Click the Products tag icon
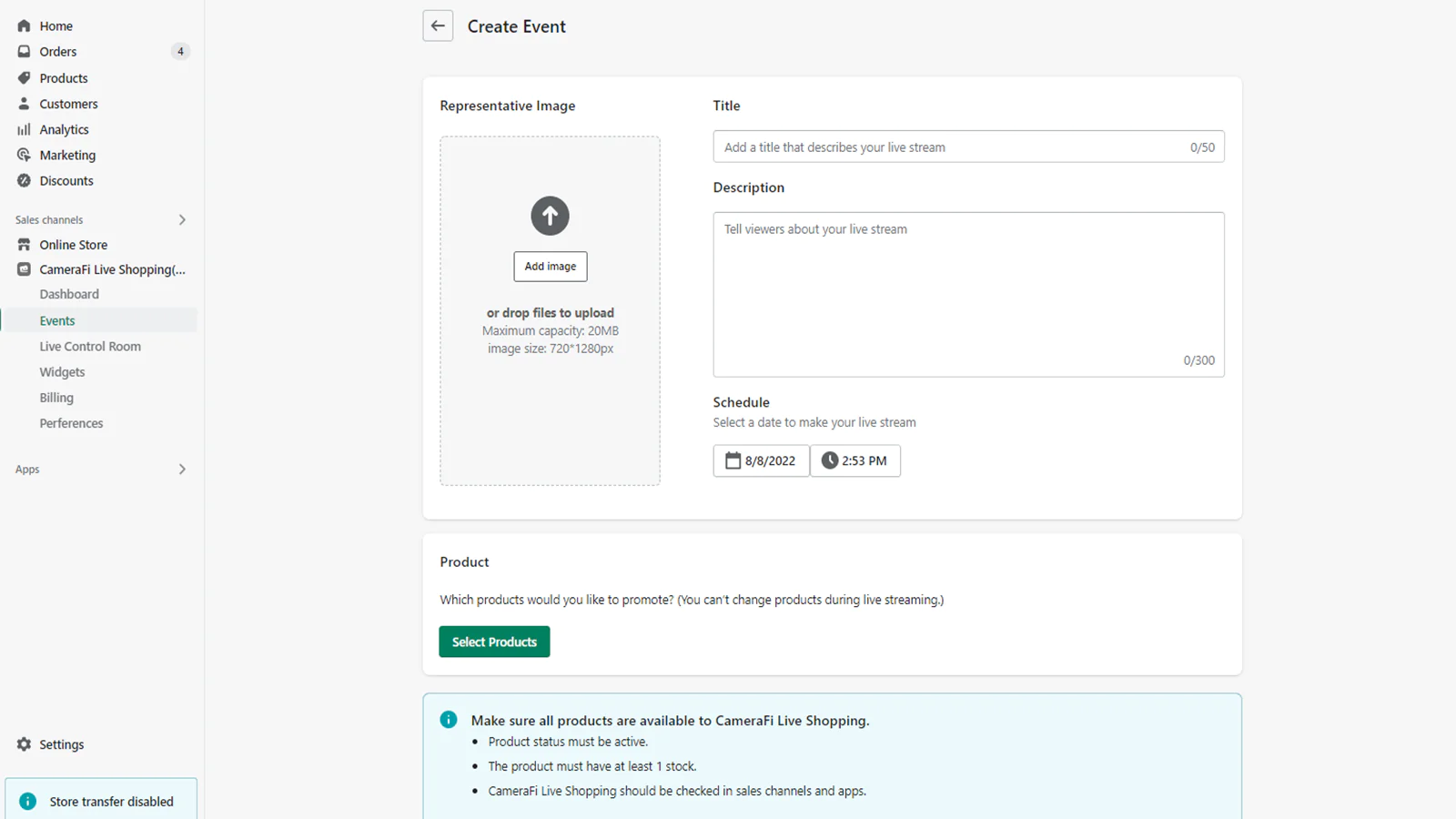Viewport: 1456px width, 819px height. (24, 78)
